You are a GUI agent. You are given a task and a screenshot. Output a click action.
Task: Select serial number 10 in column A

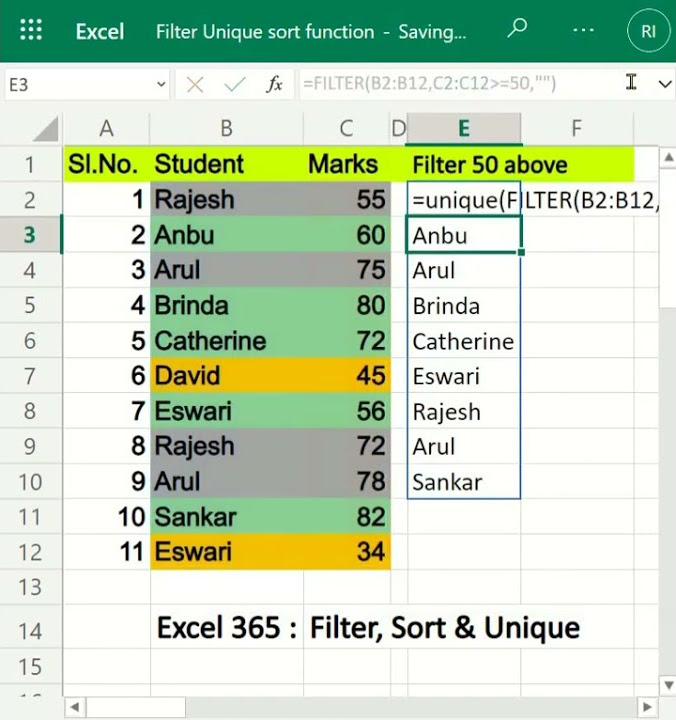click(107, 517)
